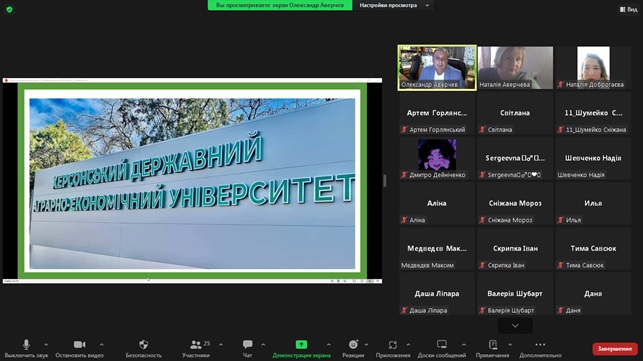Screen dimensions: 643x361
Task: Click the divider handle beside shared screen
Action: pyautogui.click(x=385, y=180)
